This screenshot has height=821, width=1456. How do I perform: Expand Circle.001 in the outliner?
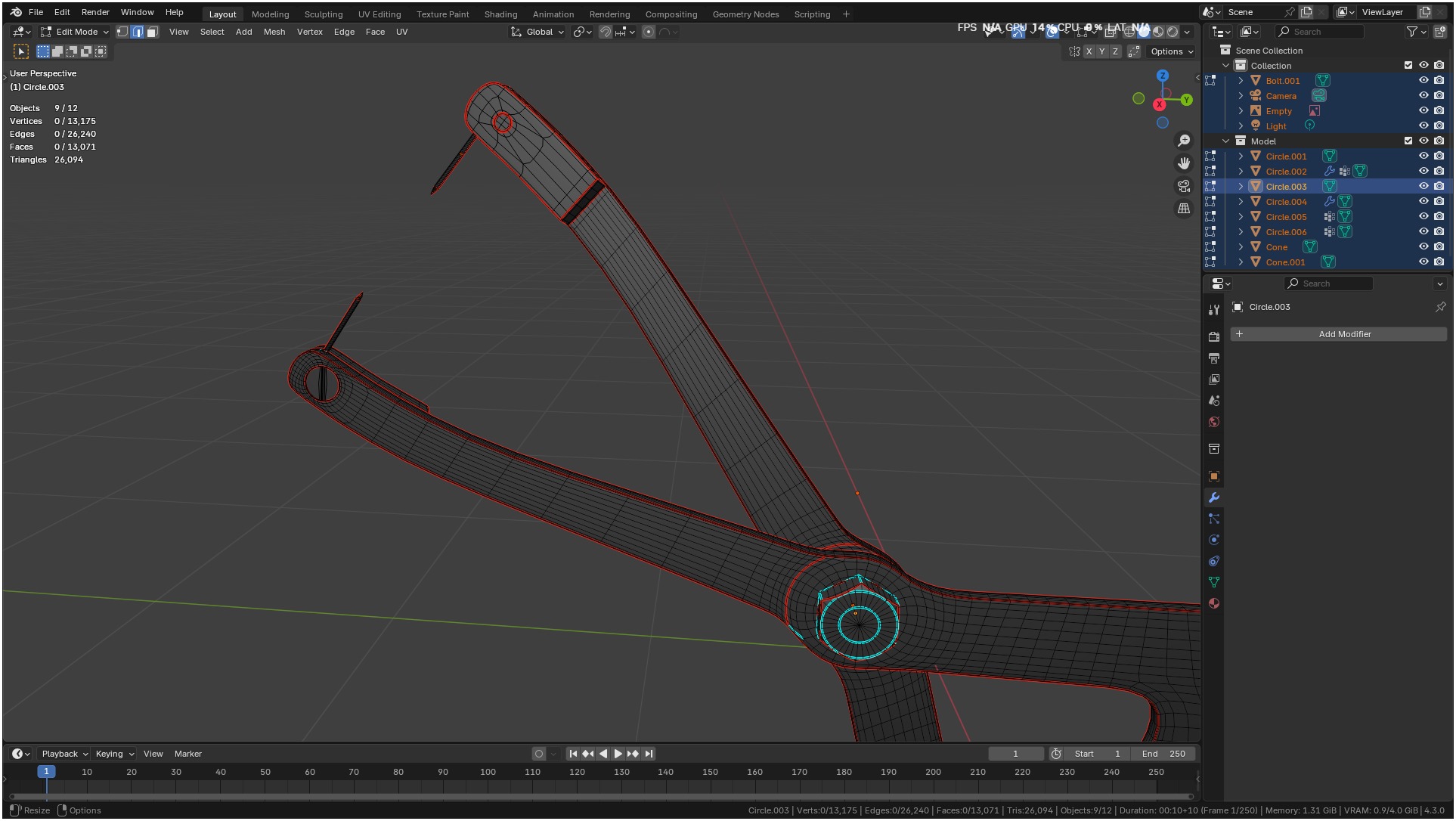click(1241, 156)
